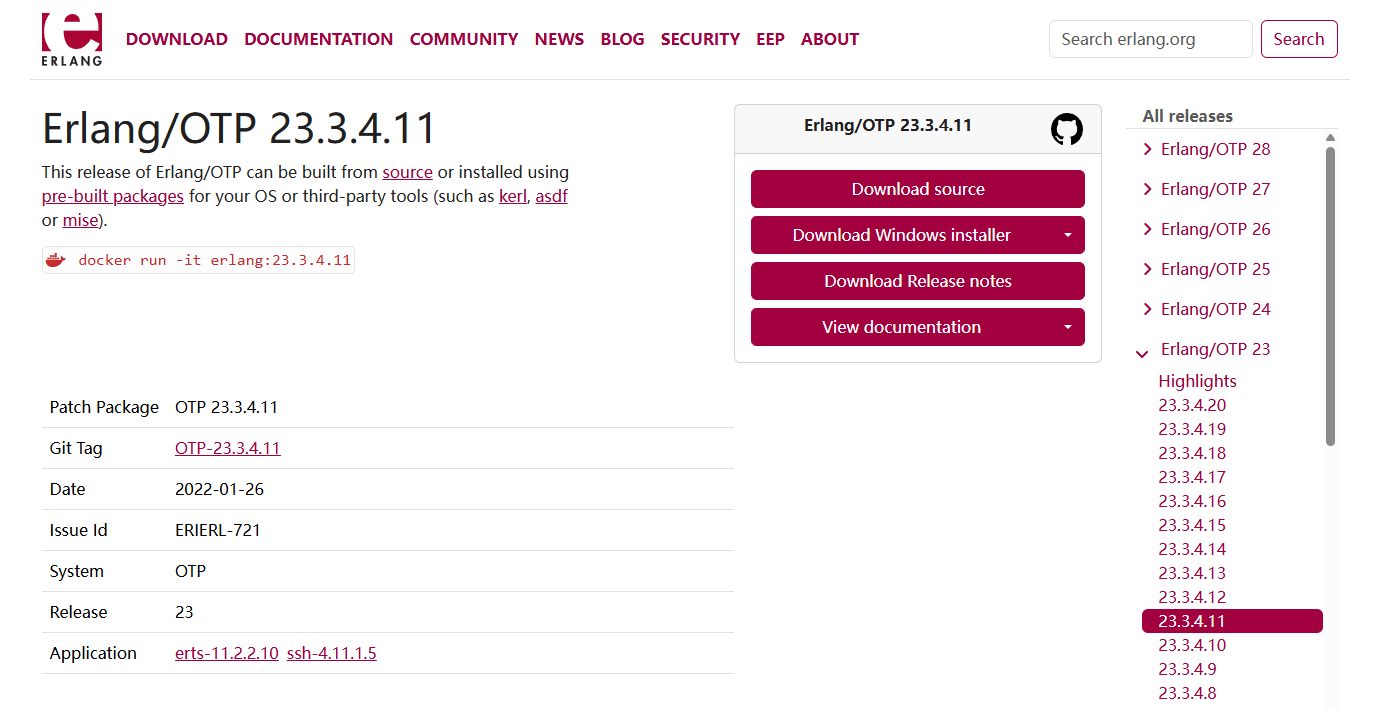Go to the ABOUT page
1387x710 pixels.
tap(830, 39)
